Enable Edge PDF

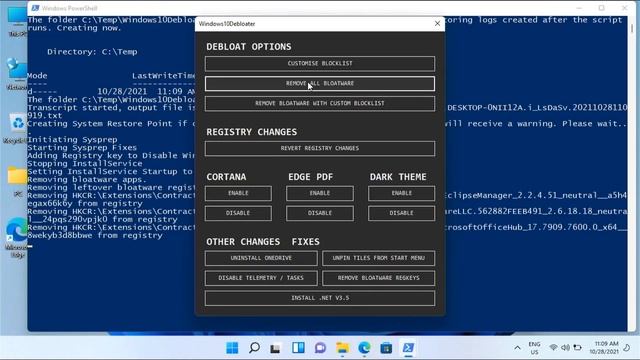pos(320,193)
